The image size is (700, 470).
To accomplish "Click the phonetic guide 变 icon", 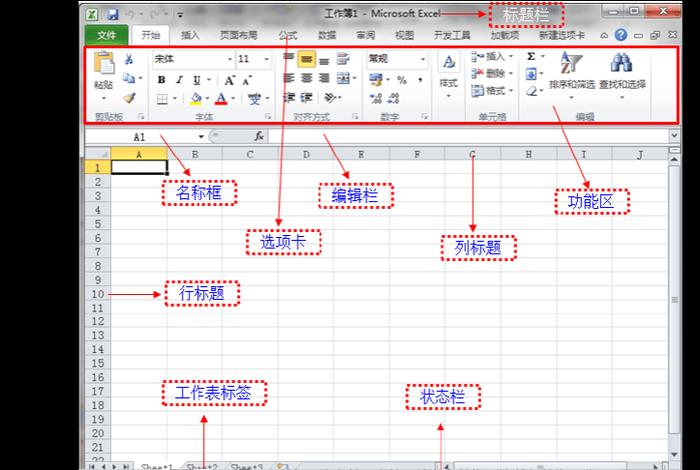I will 254,99.
